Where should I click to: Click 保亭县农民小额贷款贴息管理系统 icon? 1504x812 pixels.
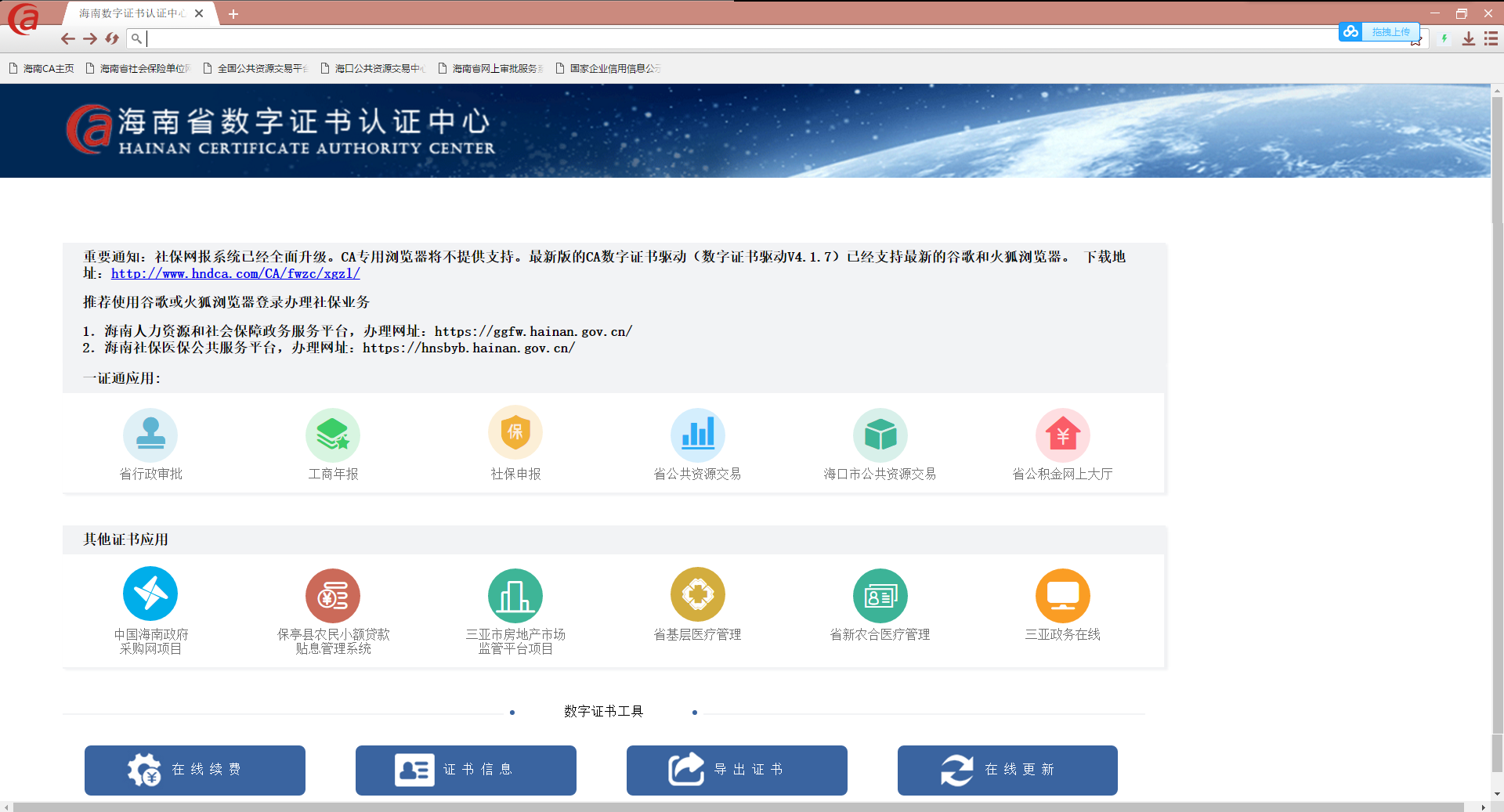coord(332,595)
